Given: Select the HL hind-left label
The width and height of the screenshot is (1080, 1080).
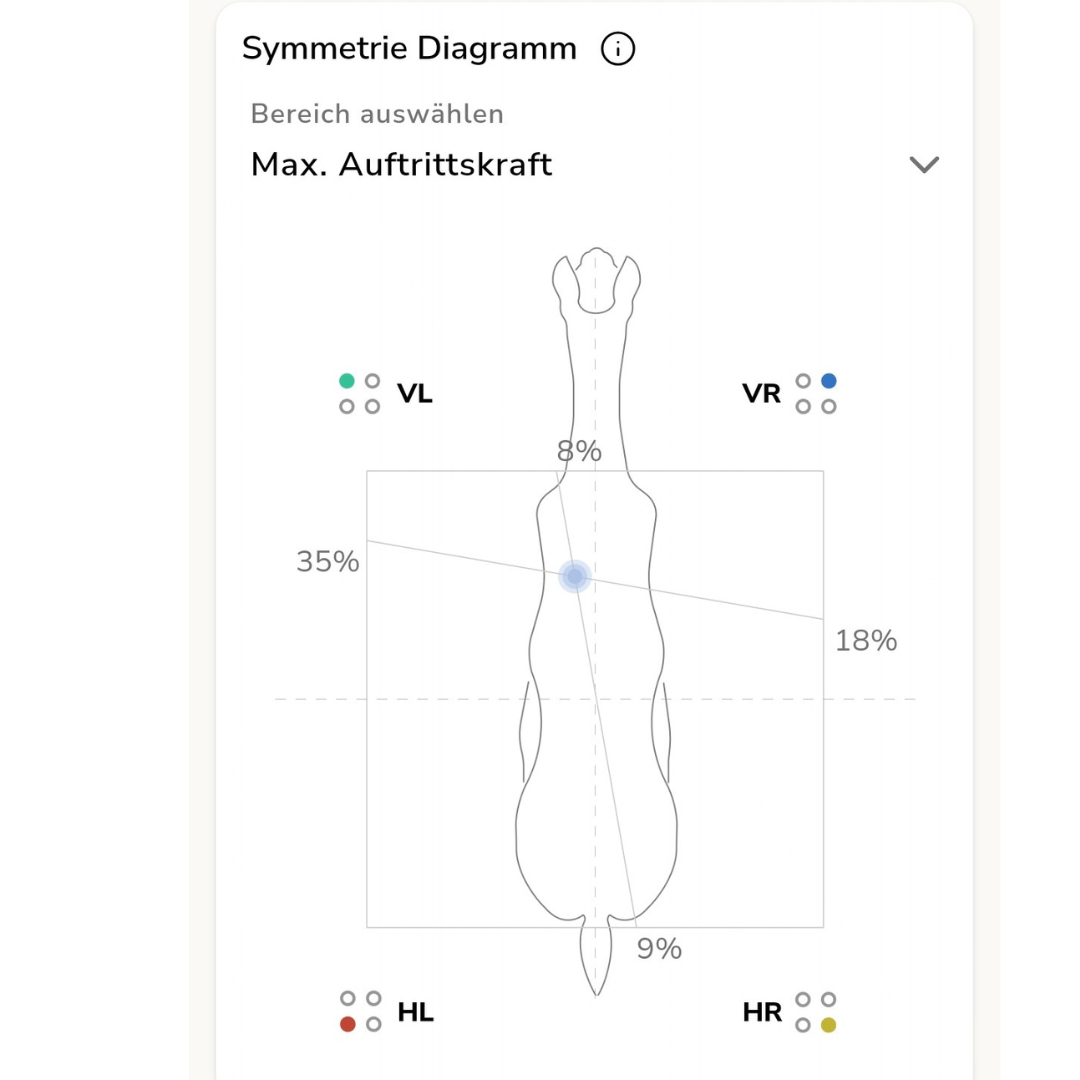Looking at the screenshot, I should [x=415, y=1012].
